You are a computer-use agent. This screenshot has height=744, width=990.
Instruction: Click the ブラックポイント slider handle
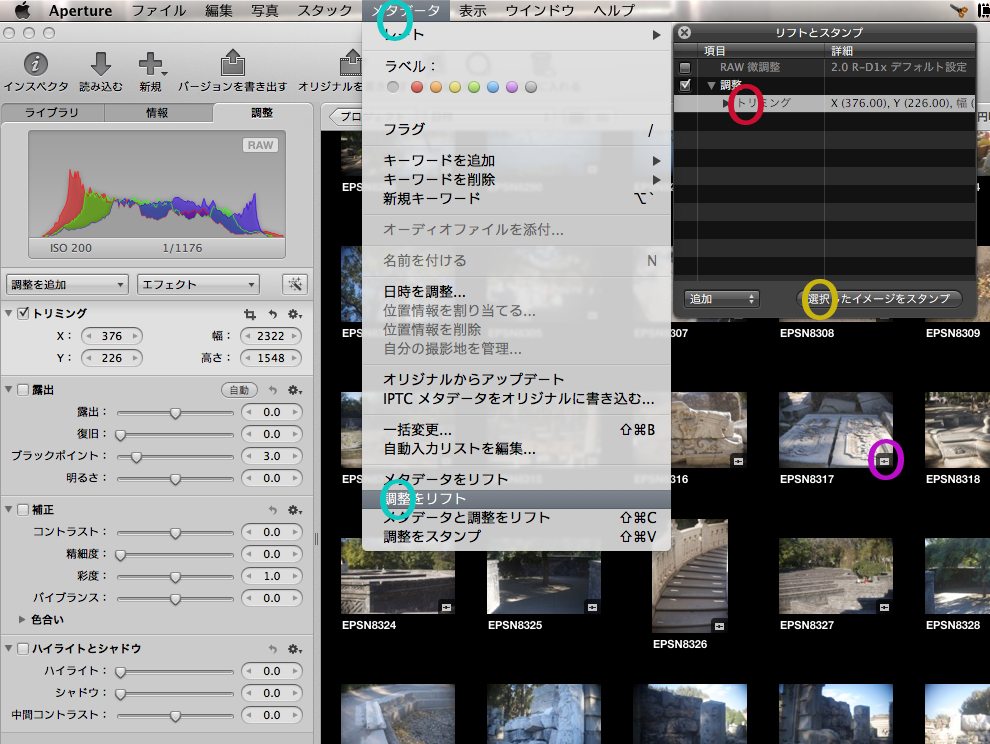(136, 457)
